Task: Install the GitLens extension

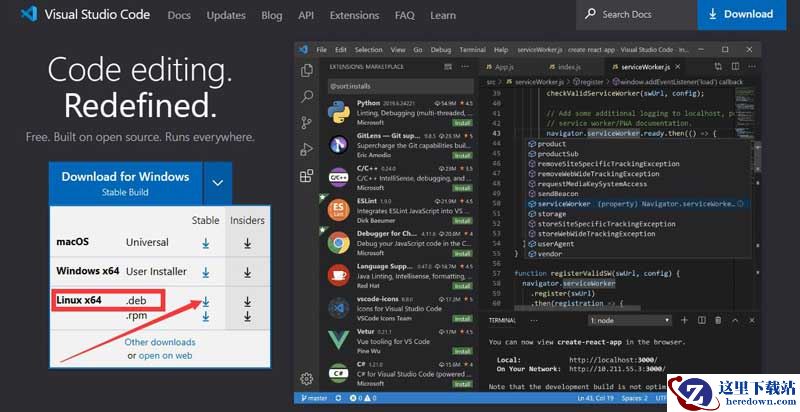Action: [x=462, y=156]
